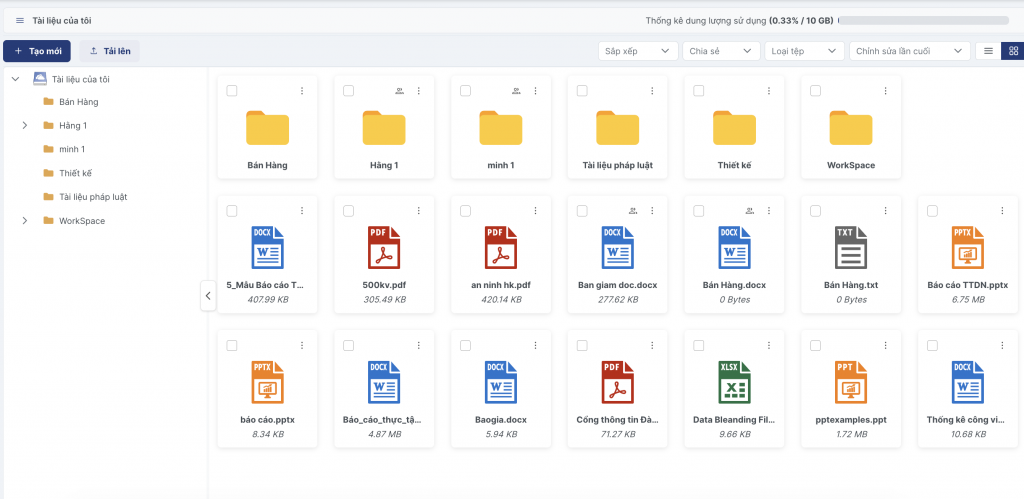
Task: Click shared-users icon on Hằng 1 folder
Action: [399, 91]
